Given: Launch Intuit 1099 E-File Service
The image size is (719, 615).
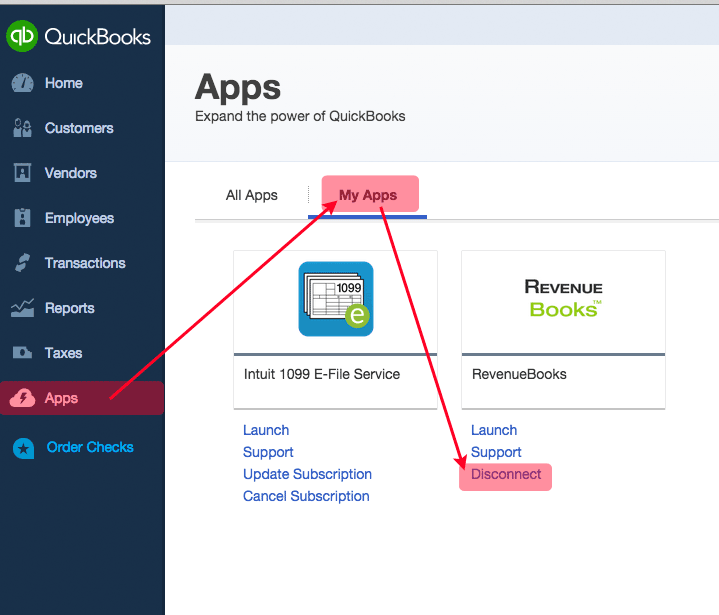Looking at the screenshot, I should coord(266,430).
